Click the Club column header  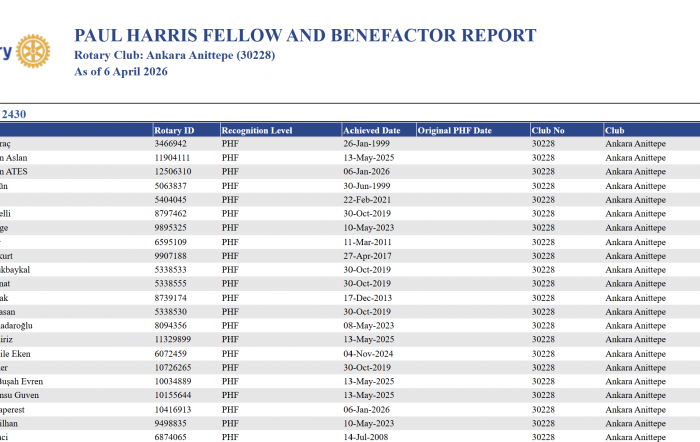pos(614,130)
